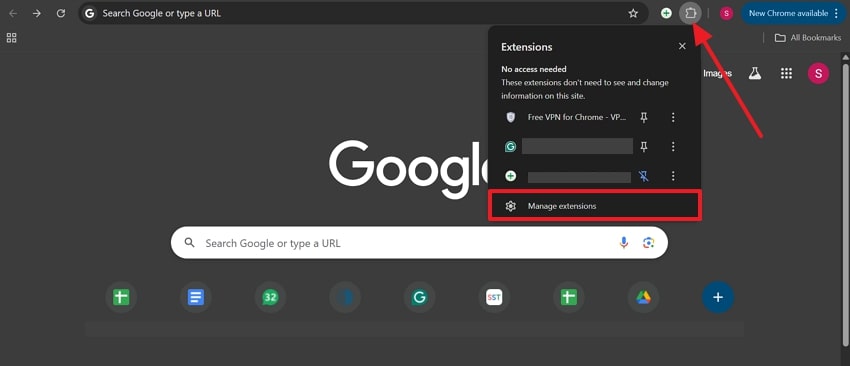
Task: Open the apps grid shortcut in bookmarks bar
Action: point(11,37)
